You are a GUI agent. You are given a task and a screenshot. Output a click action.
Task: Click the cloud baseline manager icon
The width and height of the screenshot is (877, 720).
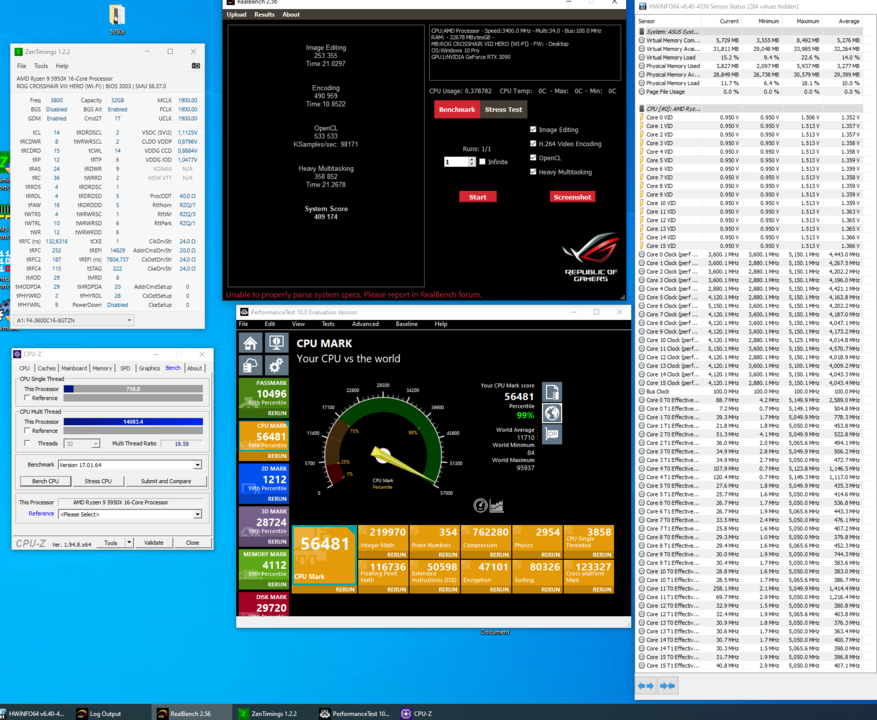coord(251,365)
